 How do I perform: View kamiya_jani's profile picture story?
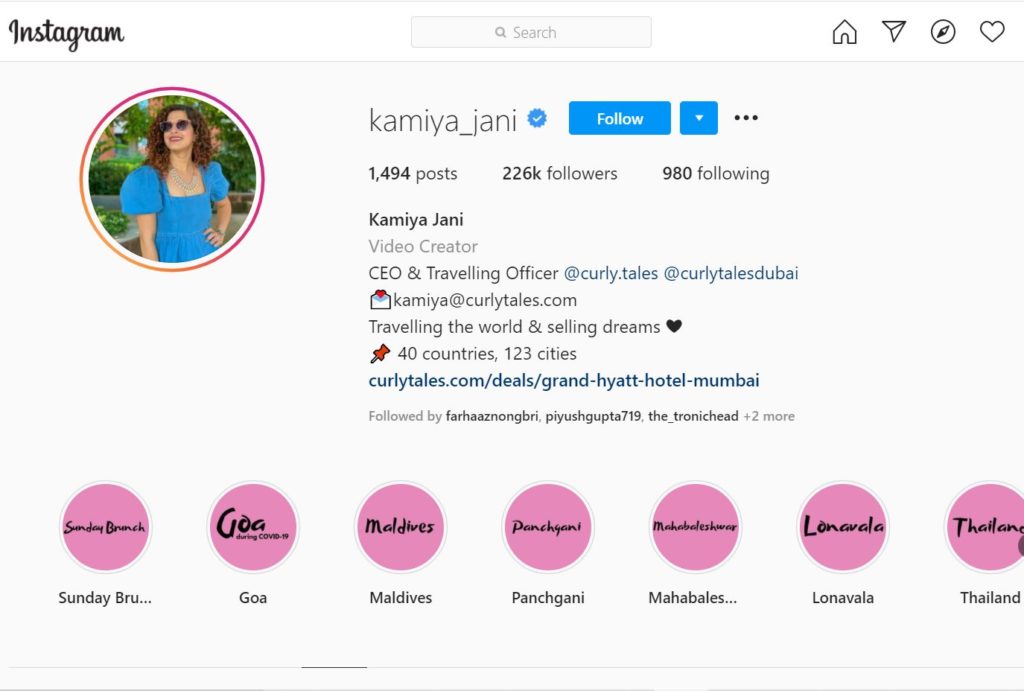pos(172,179)
